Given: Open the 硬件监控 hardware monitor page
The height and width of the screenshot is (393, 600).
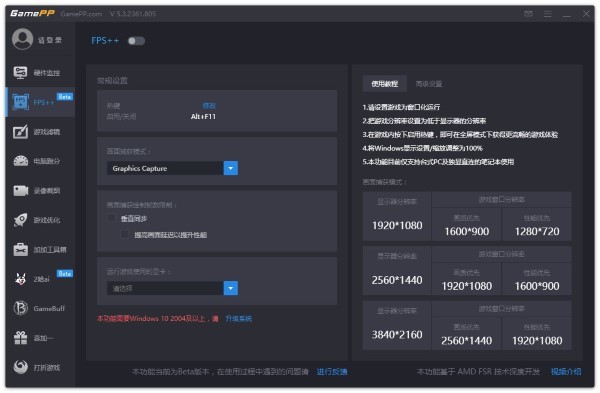Looking at the screenshot, I should coord(40,72).
